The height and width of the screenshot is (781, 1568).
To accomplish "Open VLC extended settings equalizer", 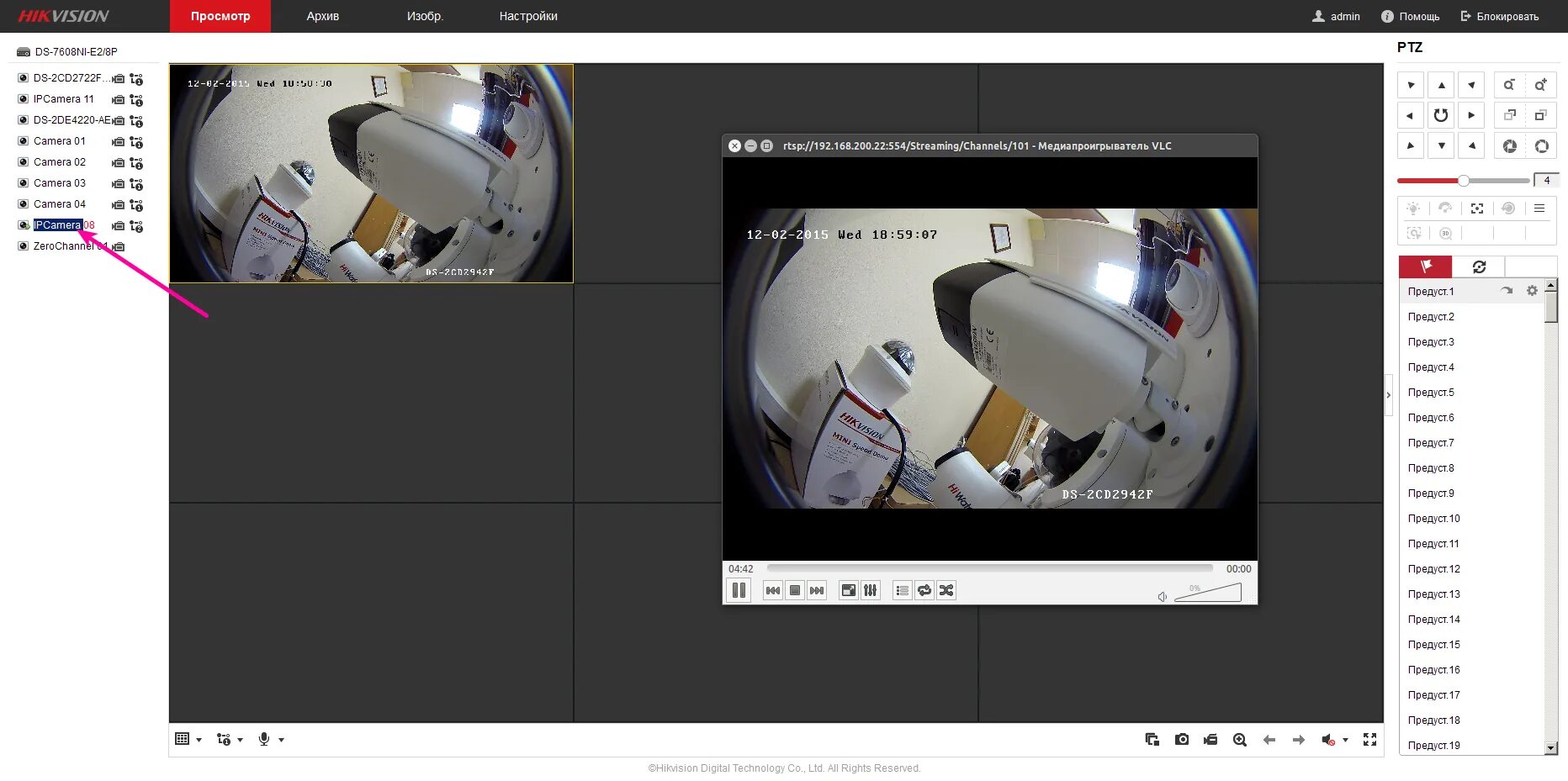I will [x=871, y=590].
